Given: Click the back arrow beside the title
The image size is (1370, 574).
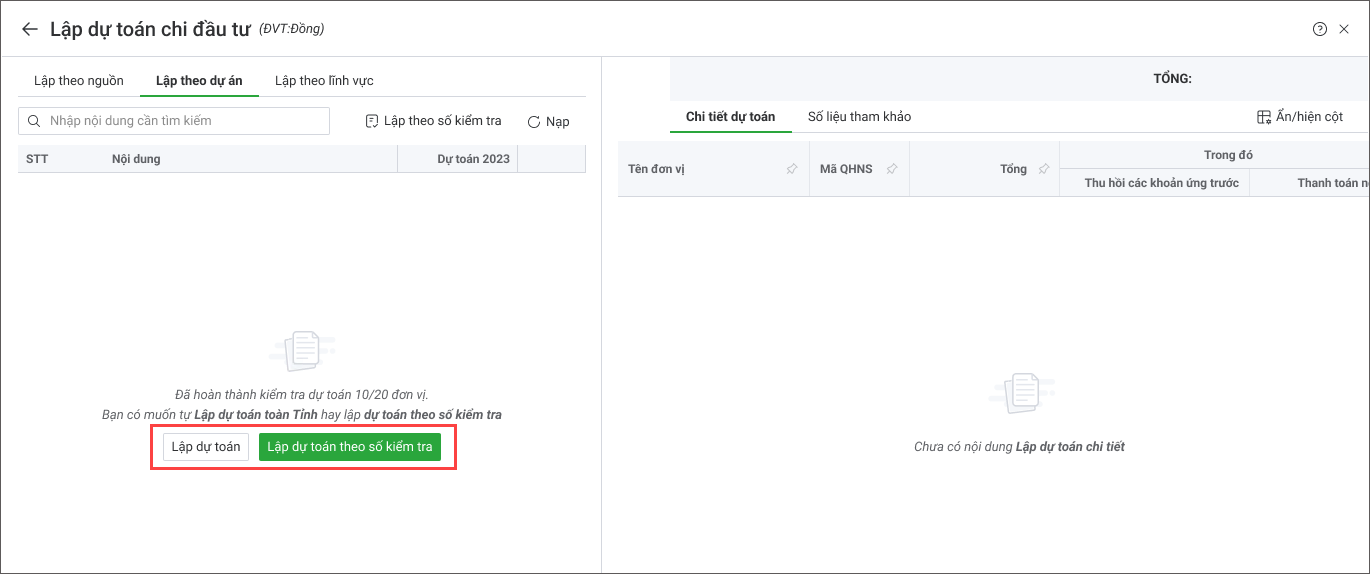Looking at the screenshot, I should tap(30, 29).
